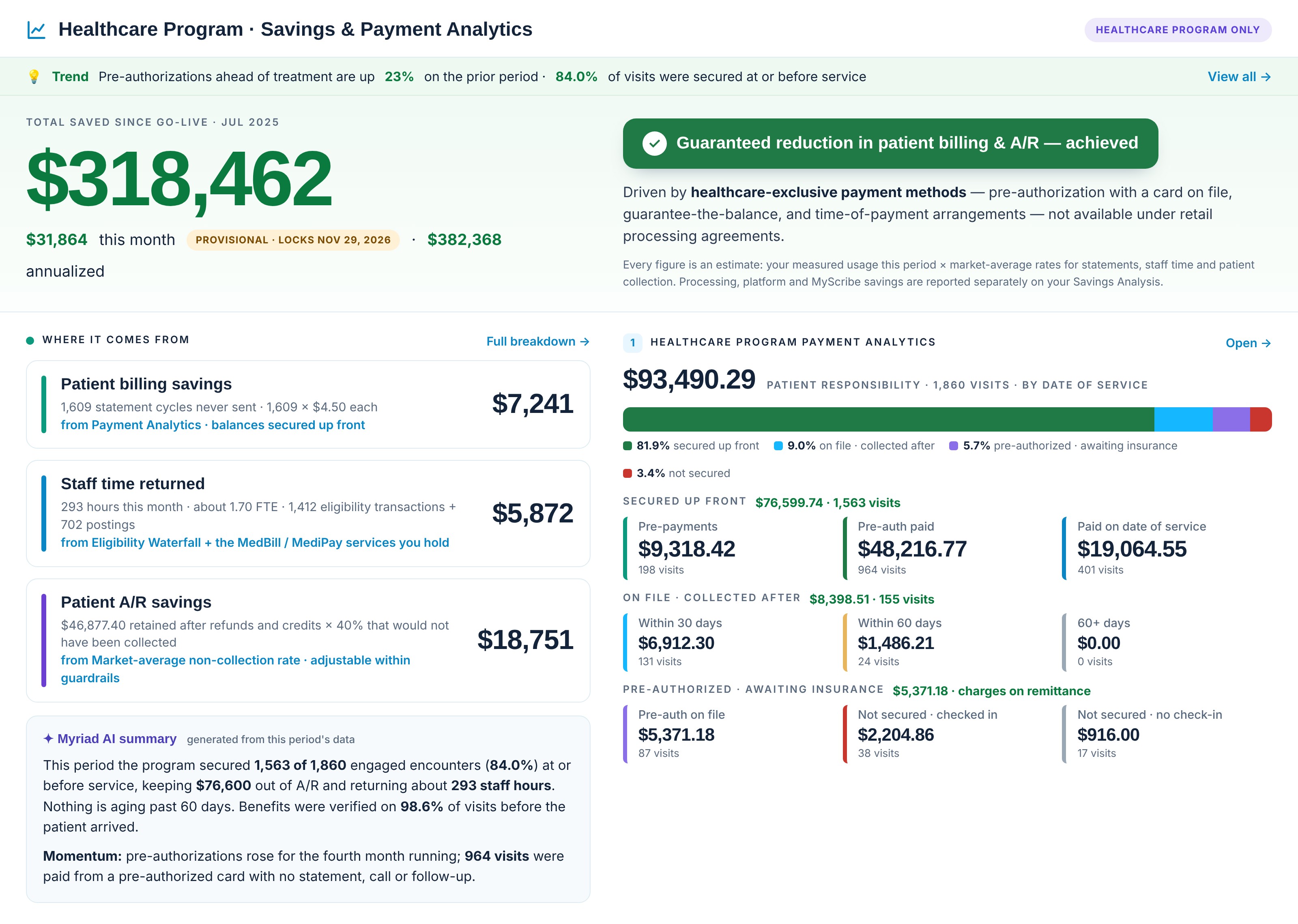1298x924 pixels.
Task: Select the Paid on date of service tile
Action: pos(1166,548)
